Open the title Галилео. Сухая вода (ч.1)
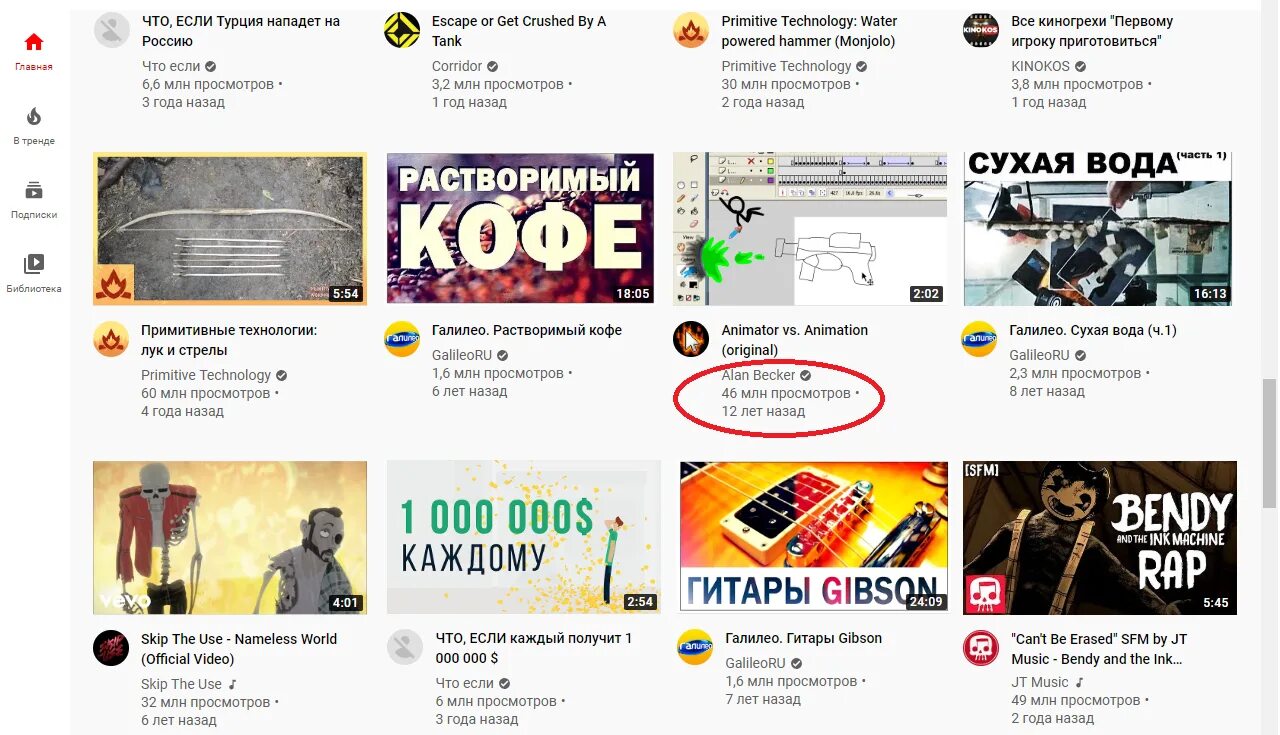This screenshot has width=1280, height=735. click(x=1093, y=330)
